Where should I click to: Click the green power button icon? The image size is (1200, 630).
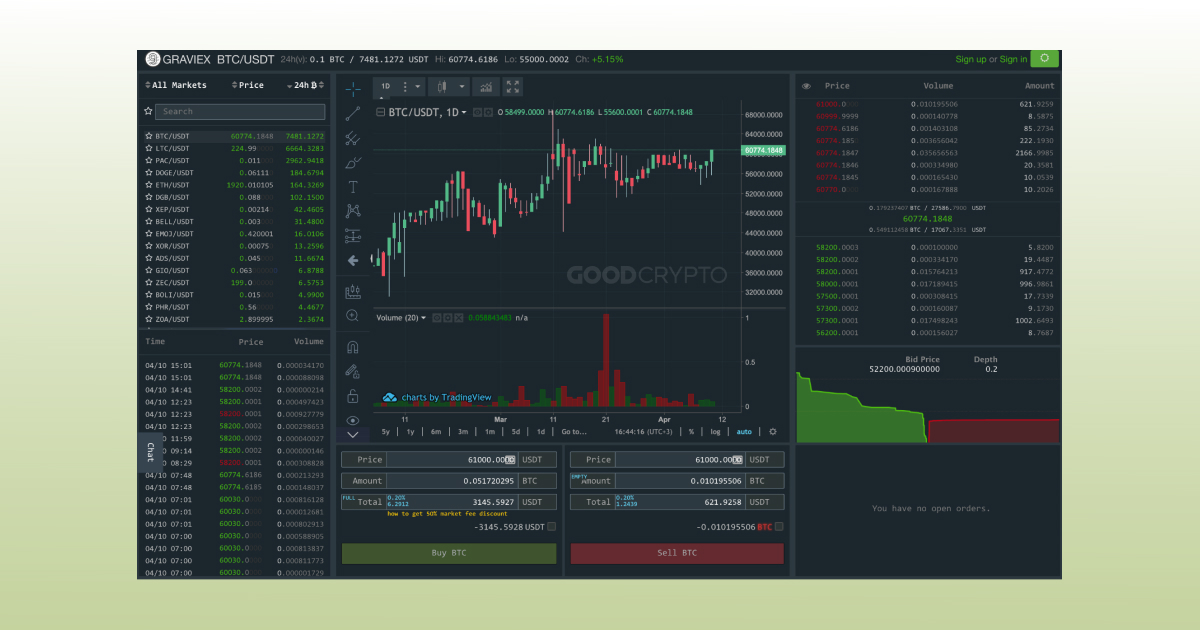point(1046,59)
